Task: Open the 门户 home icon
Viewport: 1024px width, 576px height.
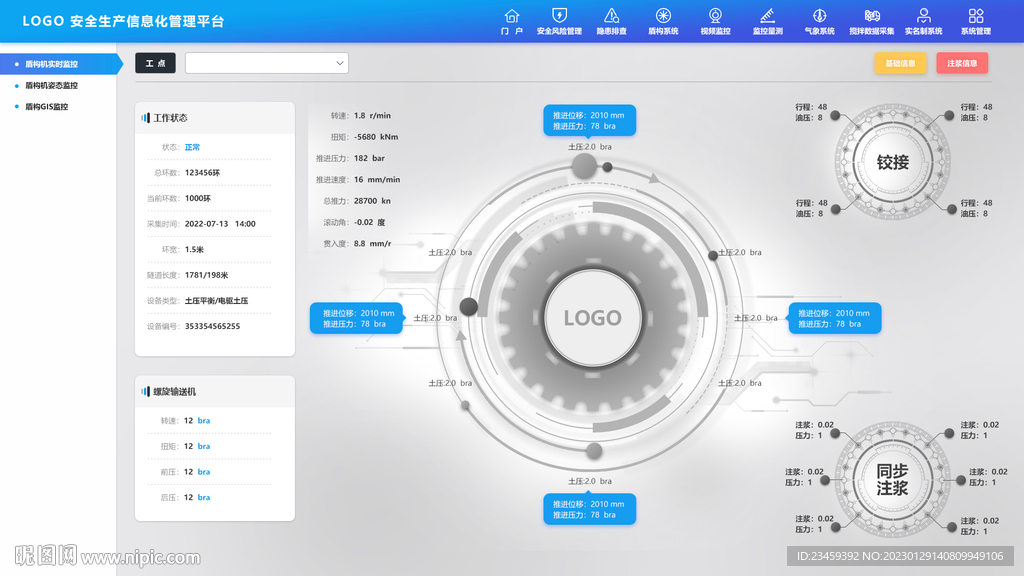Action: tap(512, 16)
